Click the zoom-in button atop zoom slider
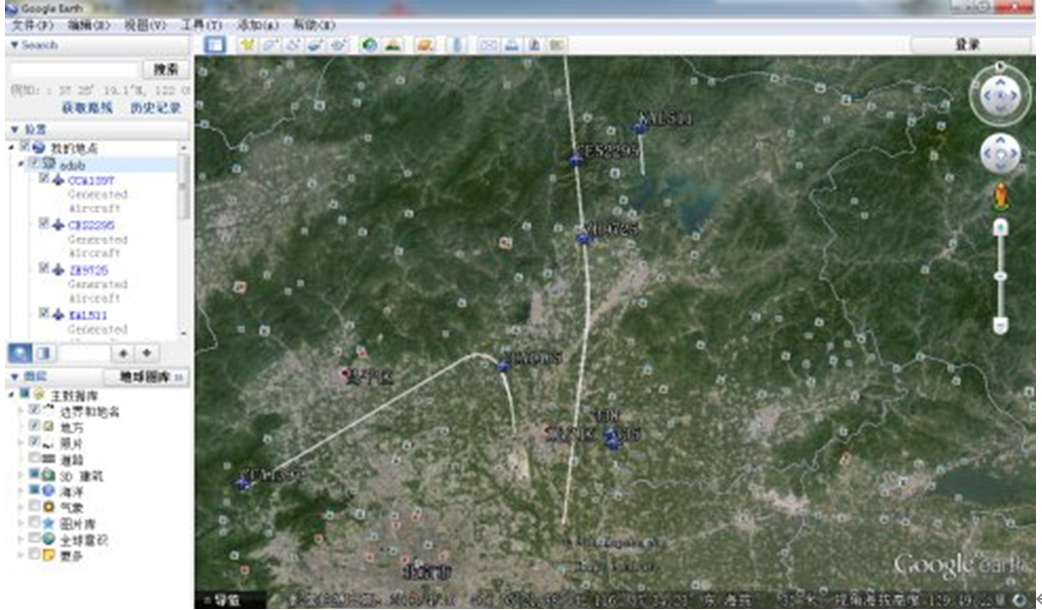The image size is (1042, 610). pyautogui.click(x=1001, y=229)
